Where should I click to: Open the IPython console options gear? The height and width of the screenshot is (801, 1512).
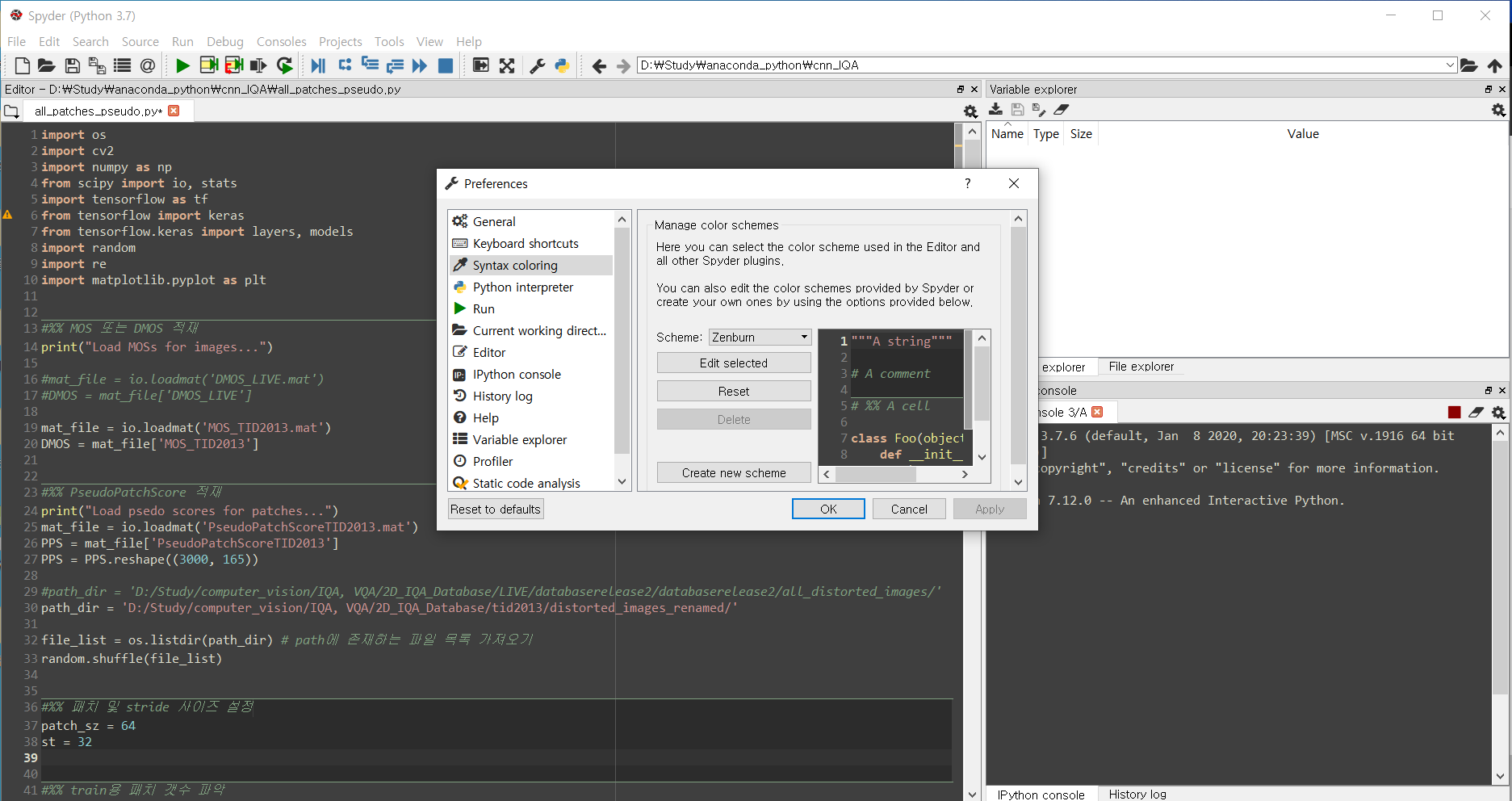[x=1498, y=413]
